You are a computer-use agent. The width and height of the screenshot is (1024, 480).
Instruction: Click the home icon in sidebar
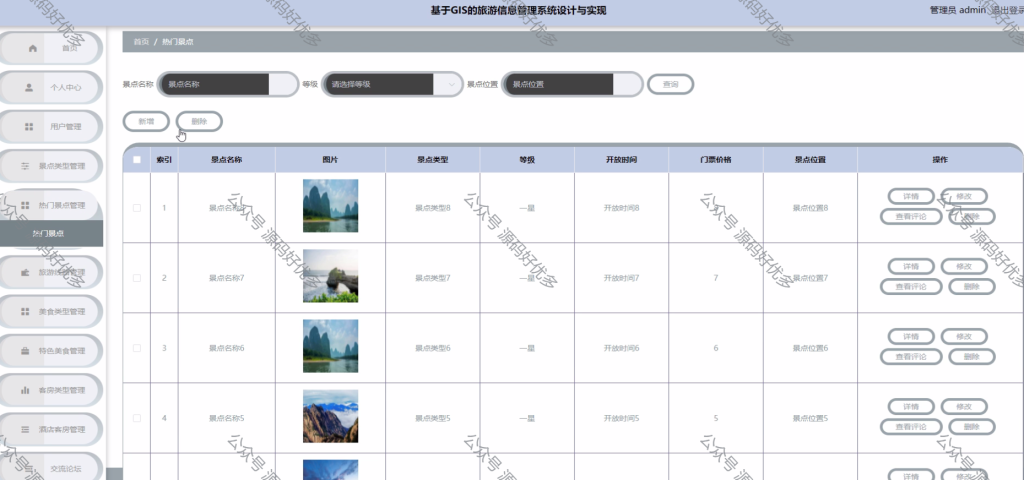click(33, 48)
